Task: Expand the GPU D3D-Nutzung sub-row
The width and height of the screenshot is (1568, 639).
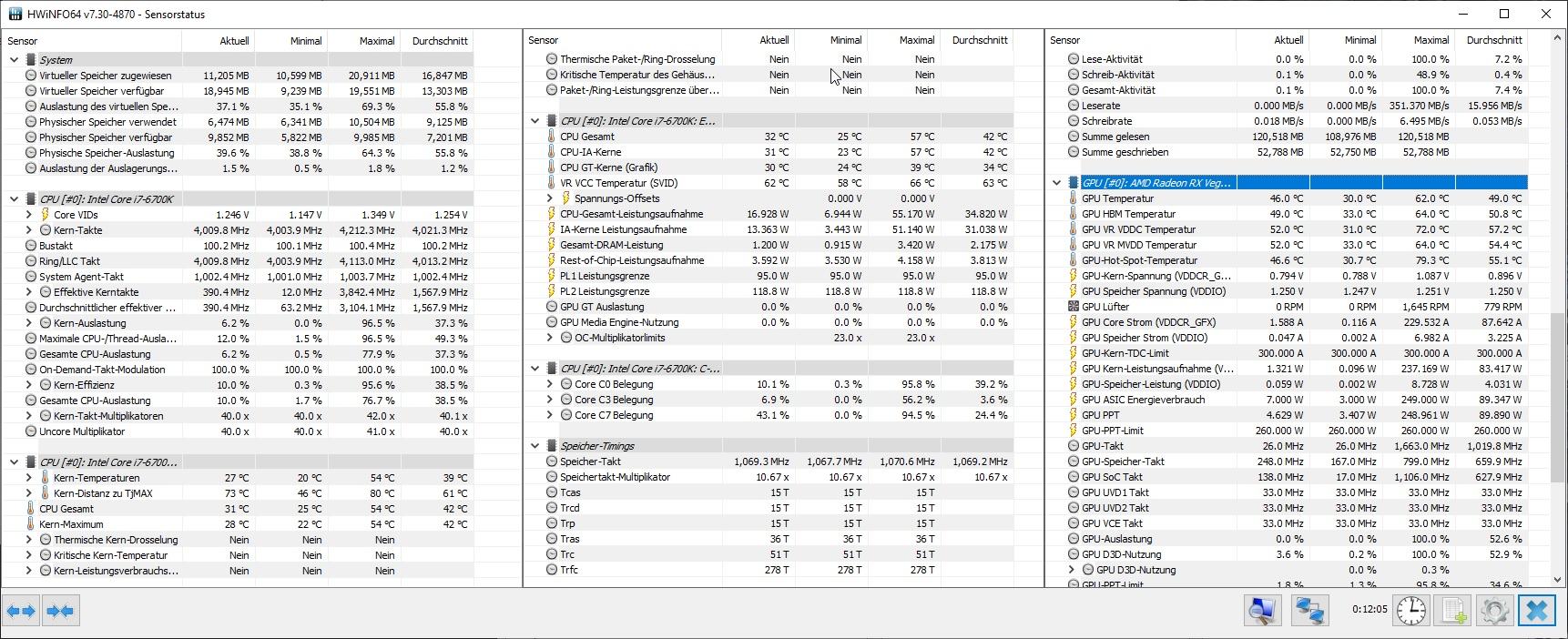Action: (x=1072, y=570)
